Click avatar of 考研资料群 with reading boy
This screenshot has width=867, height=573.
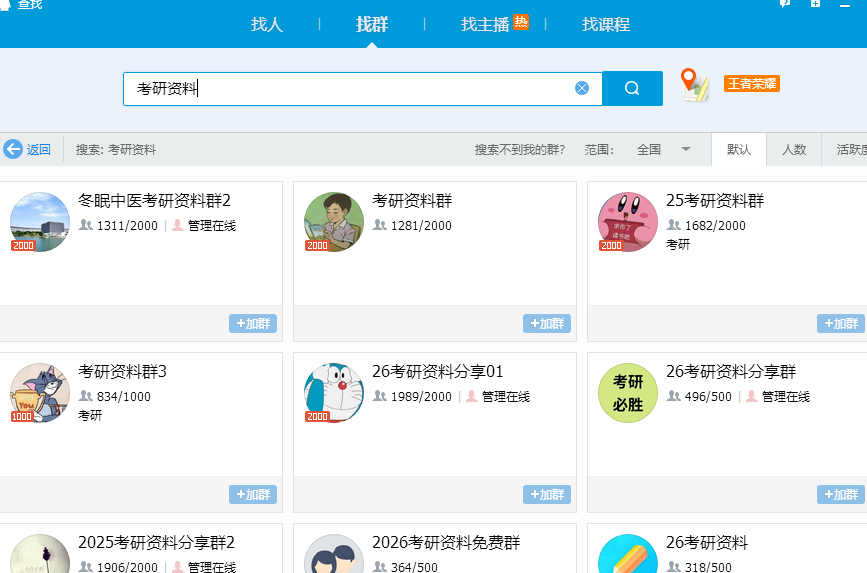pyautogui.click(x=334, y=222)
